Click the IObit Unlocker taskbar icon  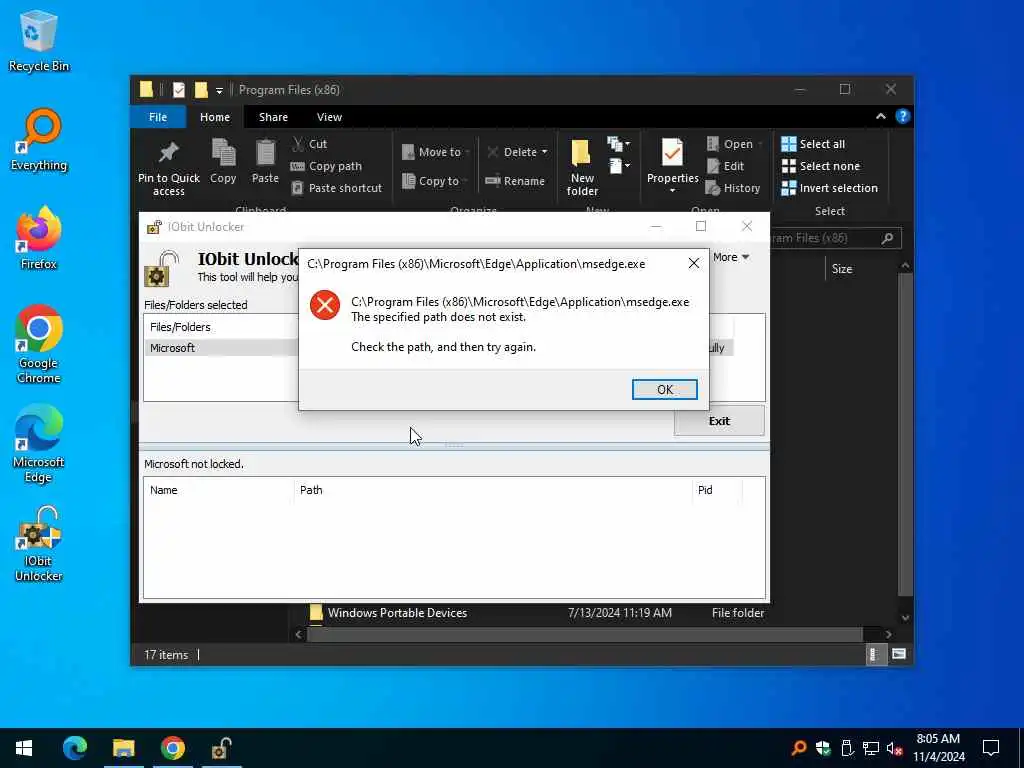221,748
